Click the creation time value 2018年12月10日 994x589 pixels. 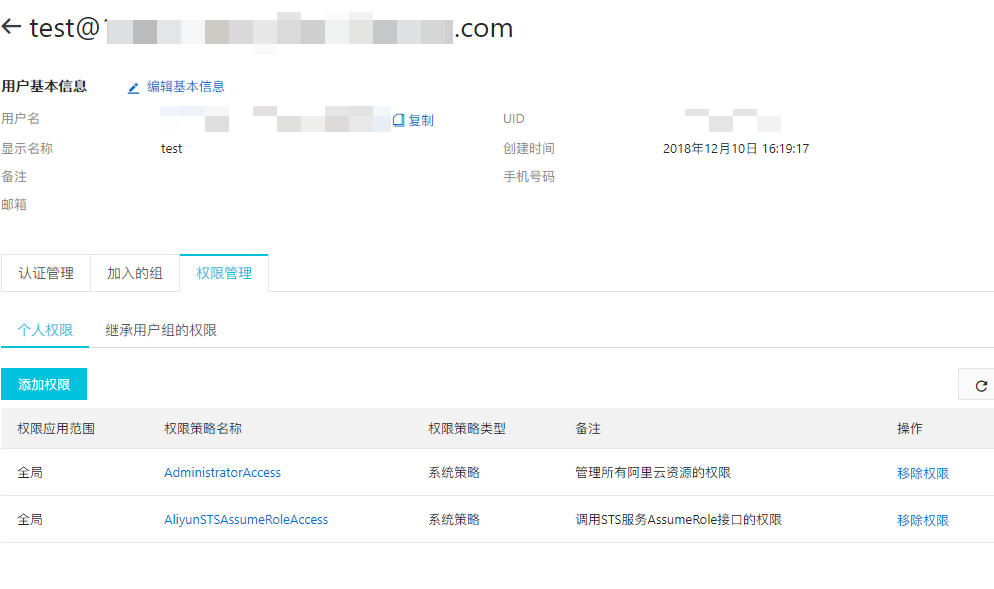735,149
